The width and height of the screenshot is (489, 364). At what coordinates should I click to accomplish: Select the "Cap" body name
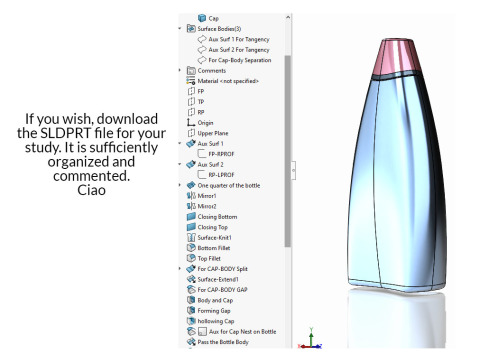pyautogui.click(x=214, y=18)
